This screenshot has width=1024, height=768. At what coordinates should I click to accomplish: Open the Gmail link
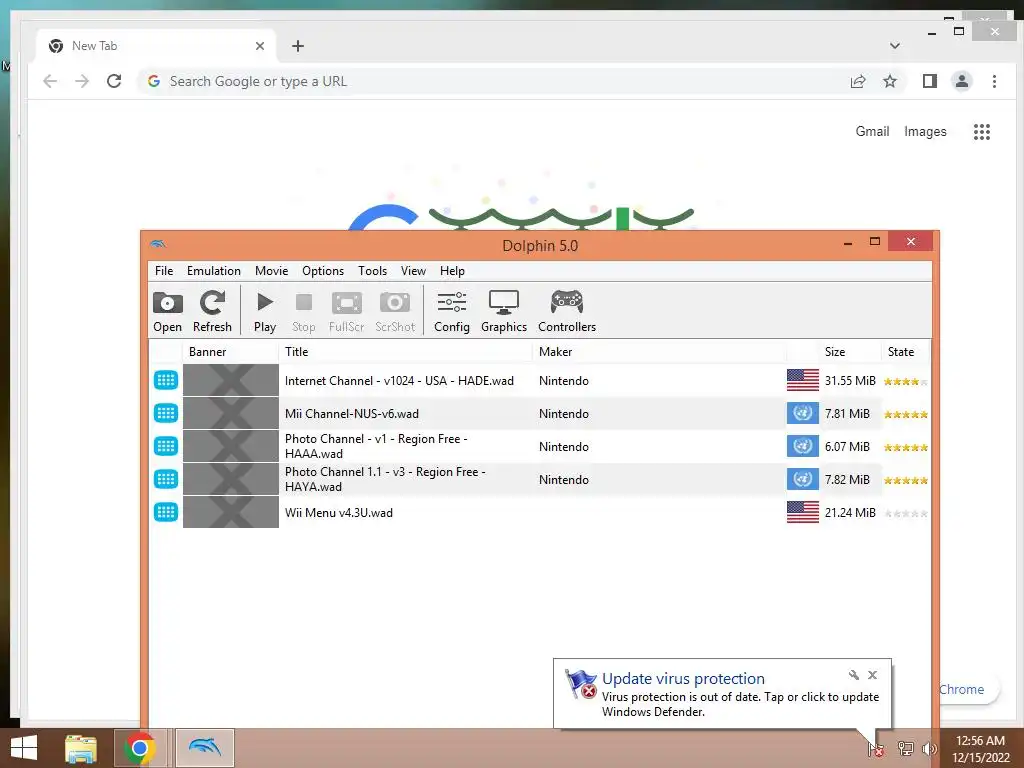click(872, 131)
